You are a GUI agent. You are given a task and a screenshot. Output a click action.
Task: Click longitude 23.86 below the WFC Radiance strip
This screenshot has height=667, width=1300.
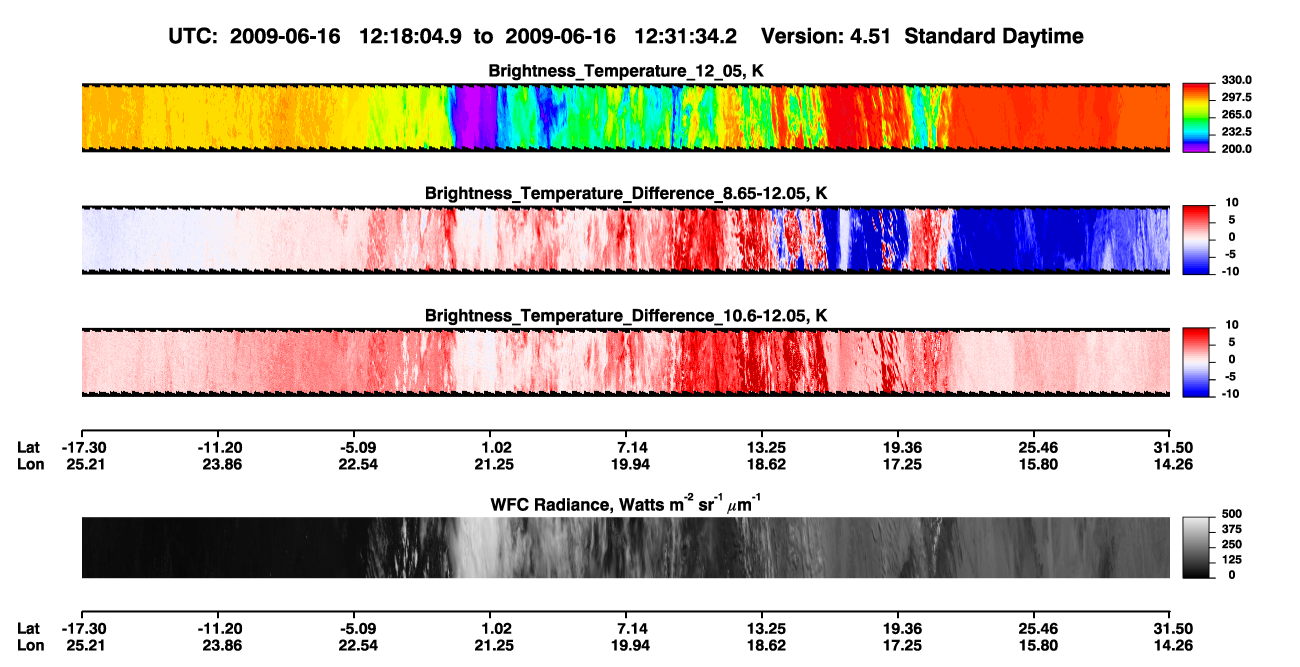click(x=221, y=646)
